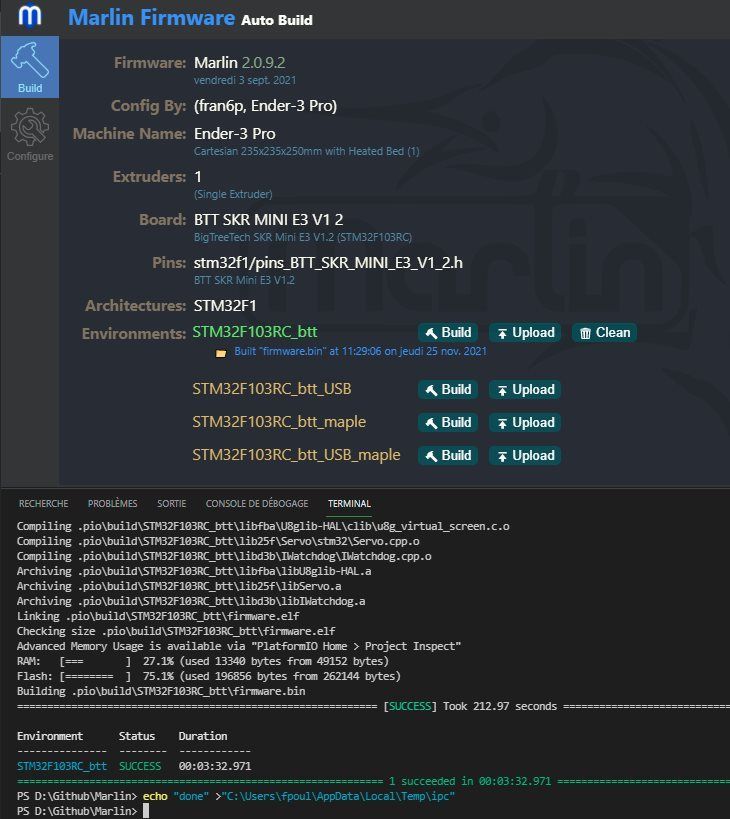
Task: Click the RAM 27.1% usage line in terminal
Action: [203, 661]
